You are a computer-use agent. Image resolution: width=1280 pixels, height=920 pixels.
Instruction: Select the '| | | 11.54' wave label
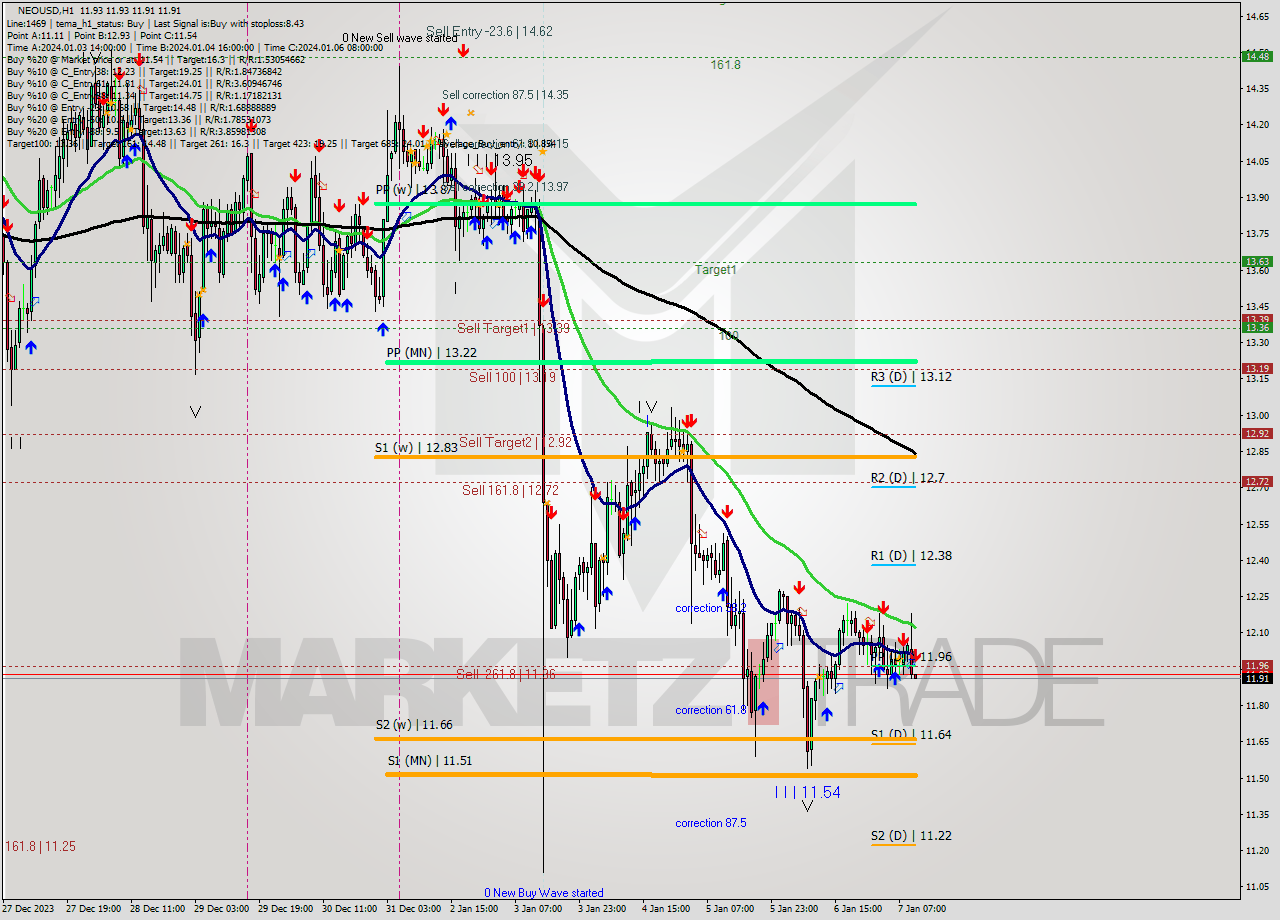click(x=808, y=792)
